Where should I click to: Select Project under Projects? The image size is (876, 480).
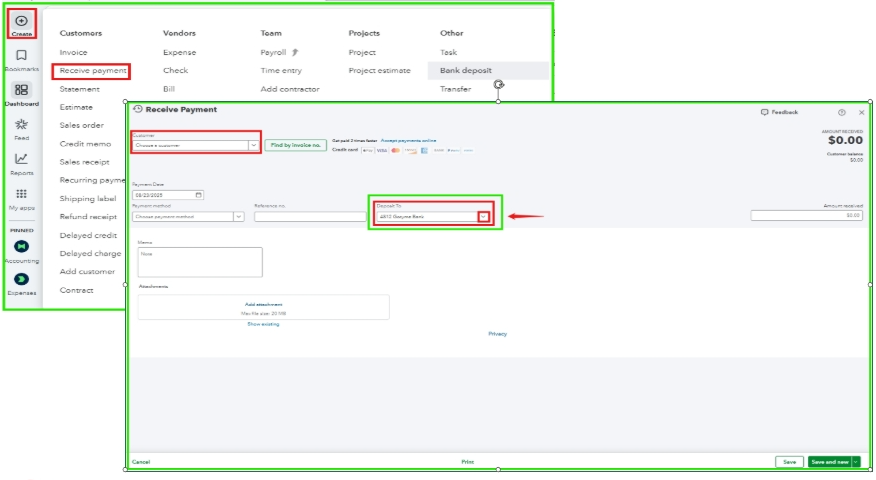[362, 53]
